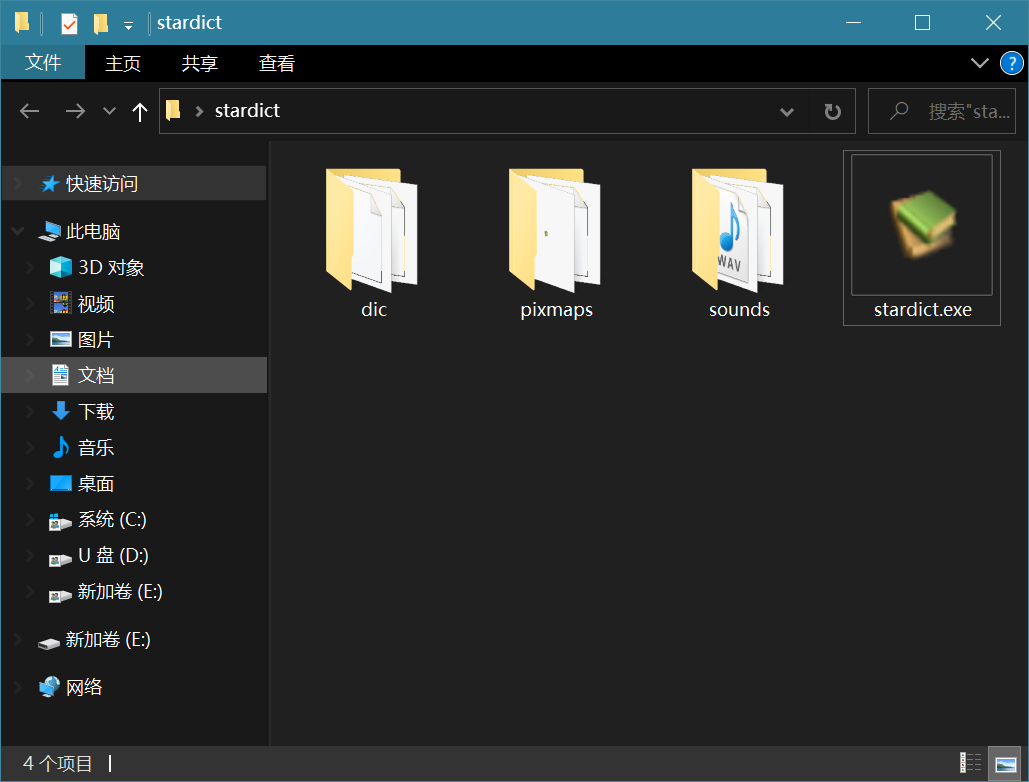Select 下载 in the navigation pane
The height and width of the screenshot is (782, 1029).
(x=96, y=411)
